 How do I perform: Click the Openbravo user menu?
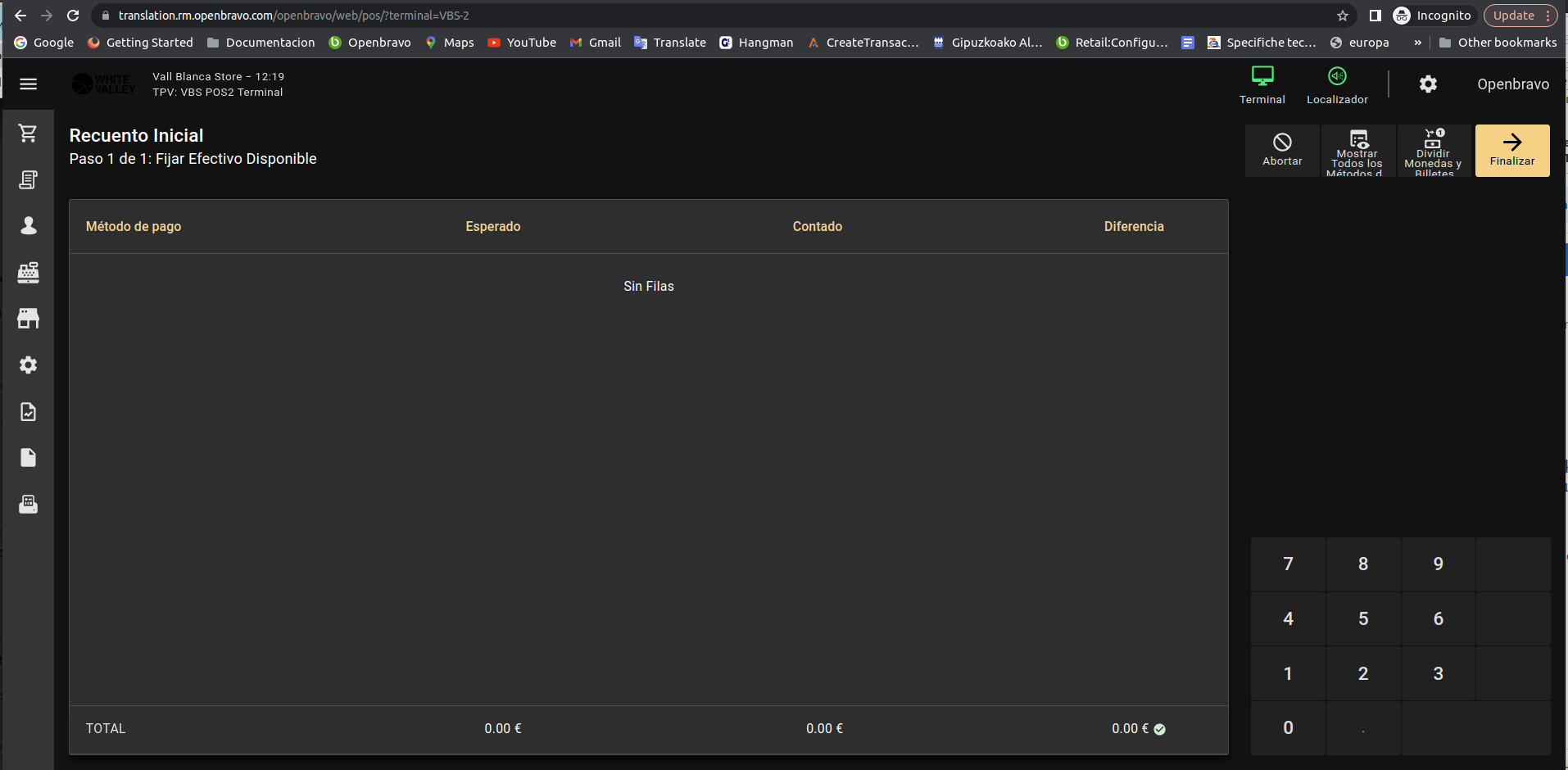pyautogui.click(x=1512, y=84)
